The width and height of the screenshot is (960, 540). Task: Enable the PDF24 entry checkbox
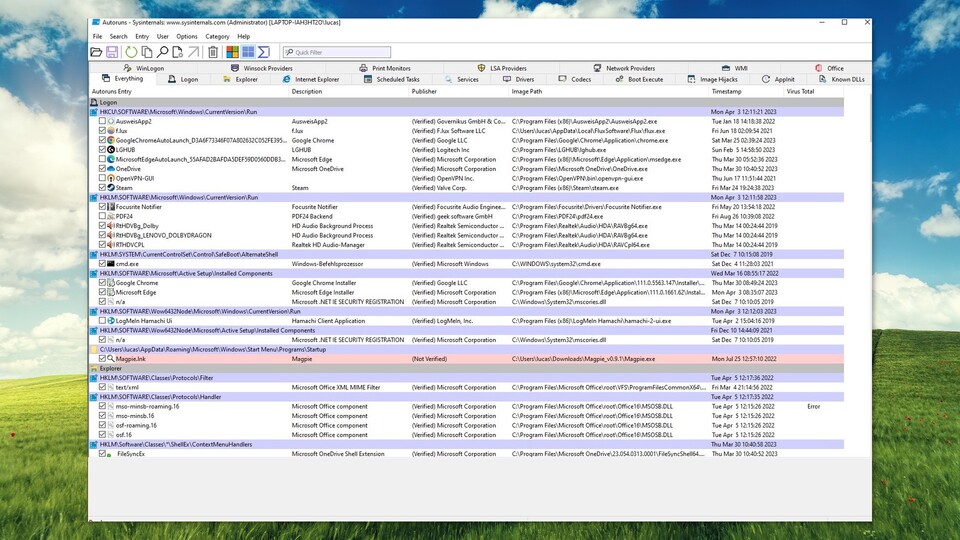click(102, 216)
